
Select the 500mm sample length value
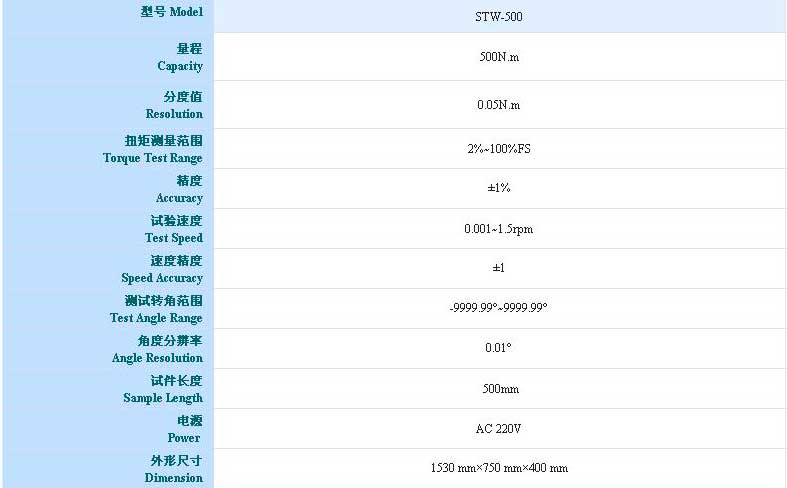coord(498,389)
